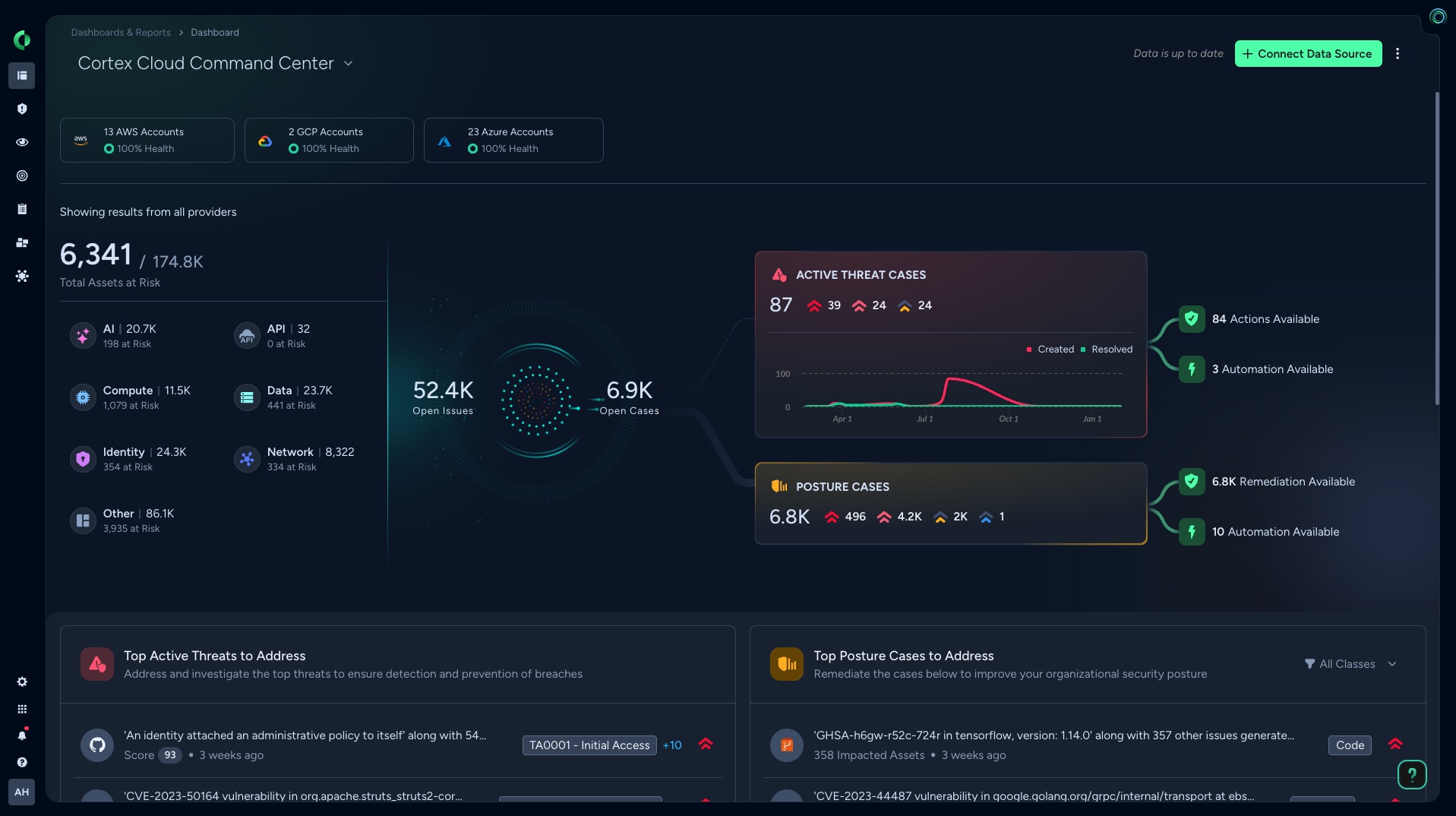Open the Cortex Cloud Command Center dropdown

pyautogui.click(x=349, y=64)
